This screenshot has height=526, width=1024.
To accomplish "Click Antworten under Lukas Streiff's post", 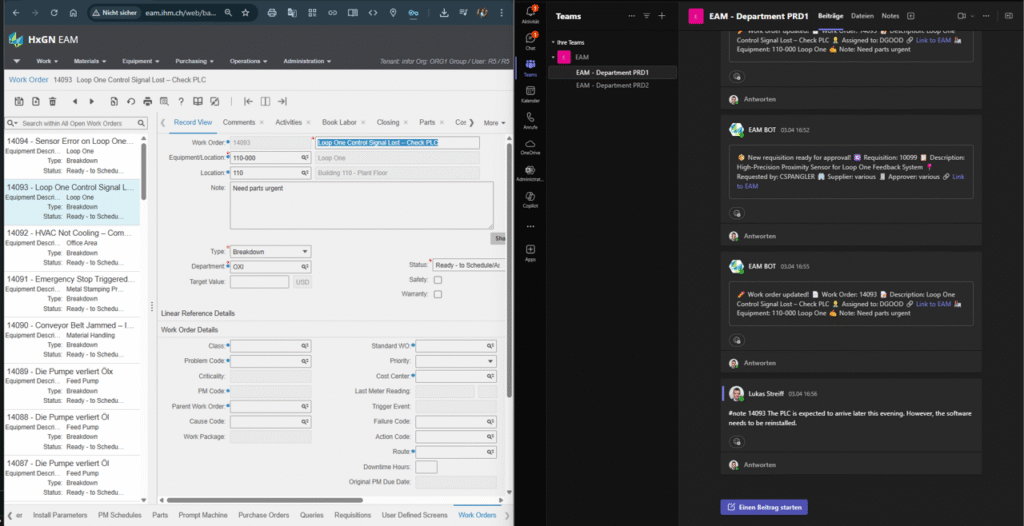I will point(760,465).
